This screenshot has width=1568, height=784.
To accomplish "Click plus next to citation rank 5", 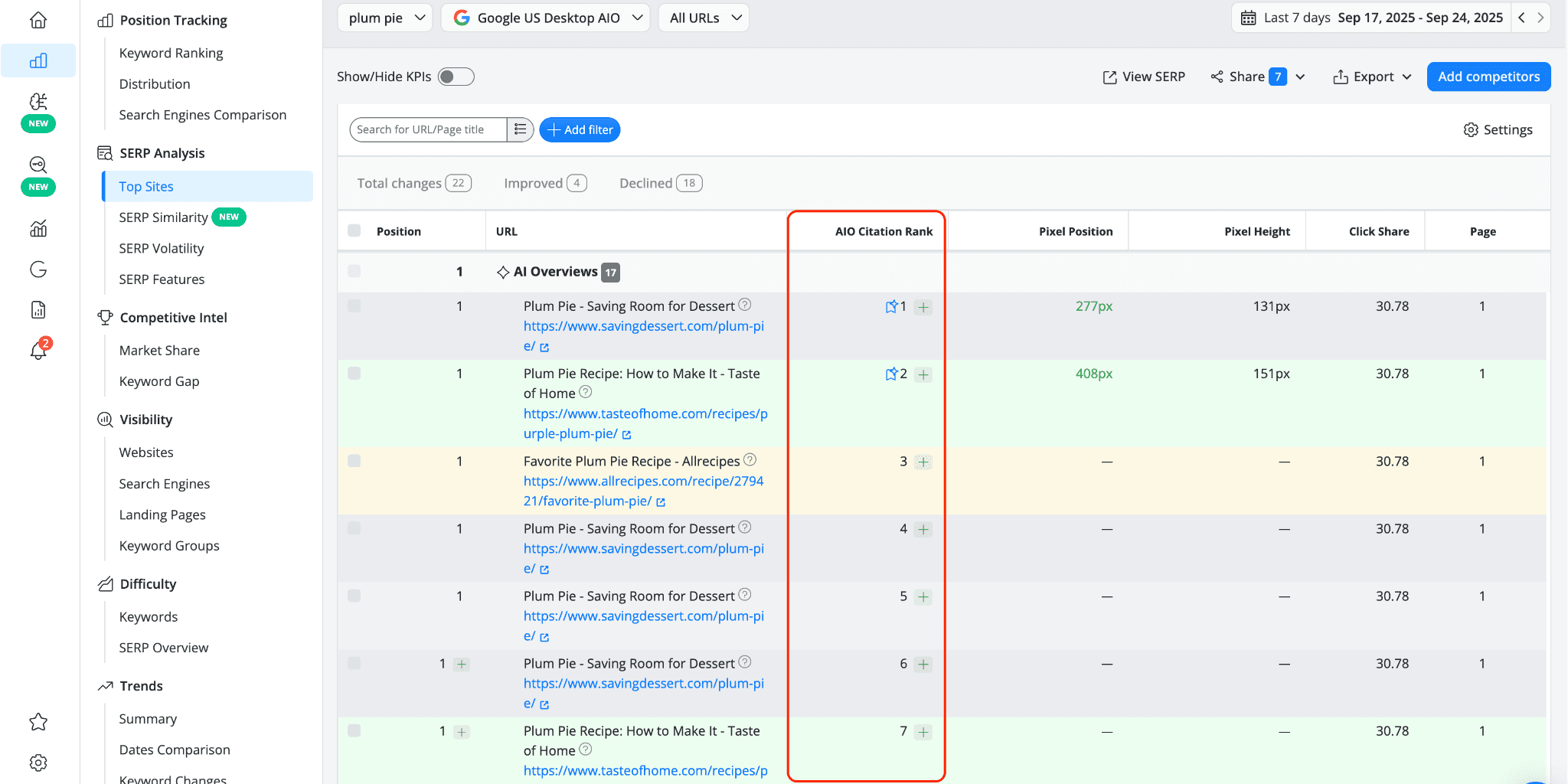I will [x=923, y=596].
